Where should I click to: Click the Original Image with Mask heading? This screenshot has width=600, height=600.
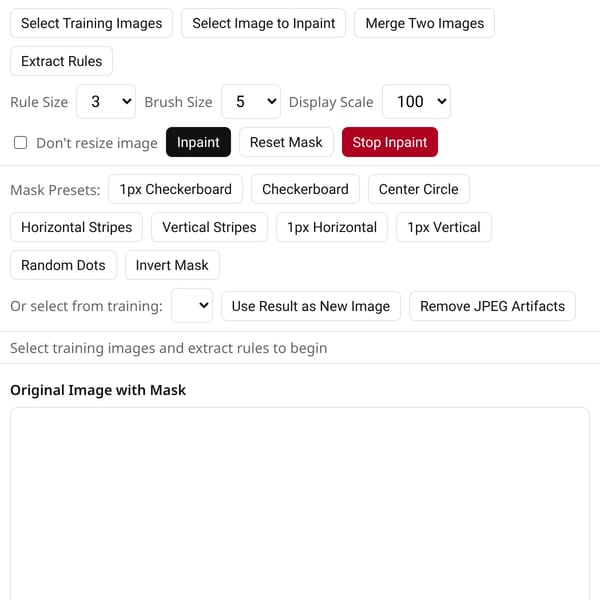tap(98, 390)
